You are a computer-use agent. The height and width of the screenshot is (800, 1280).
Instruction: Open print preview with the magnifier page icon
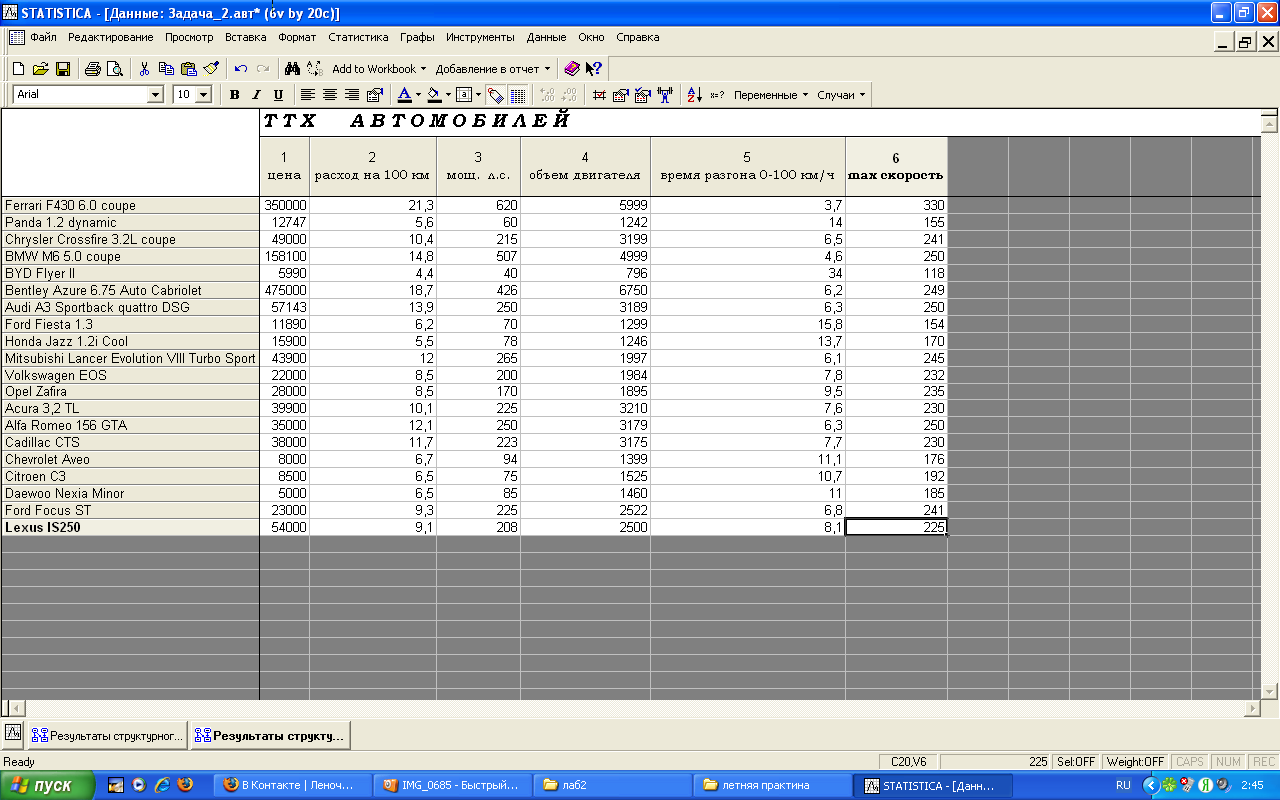click(114, 69)
